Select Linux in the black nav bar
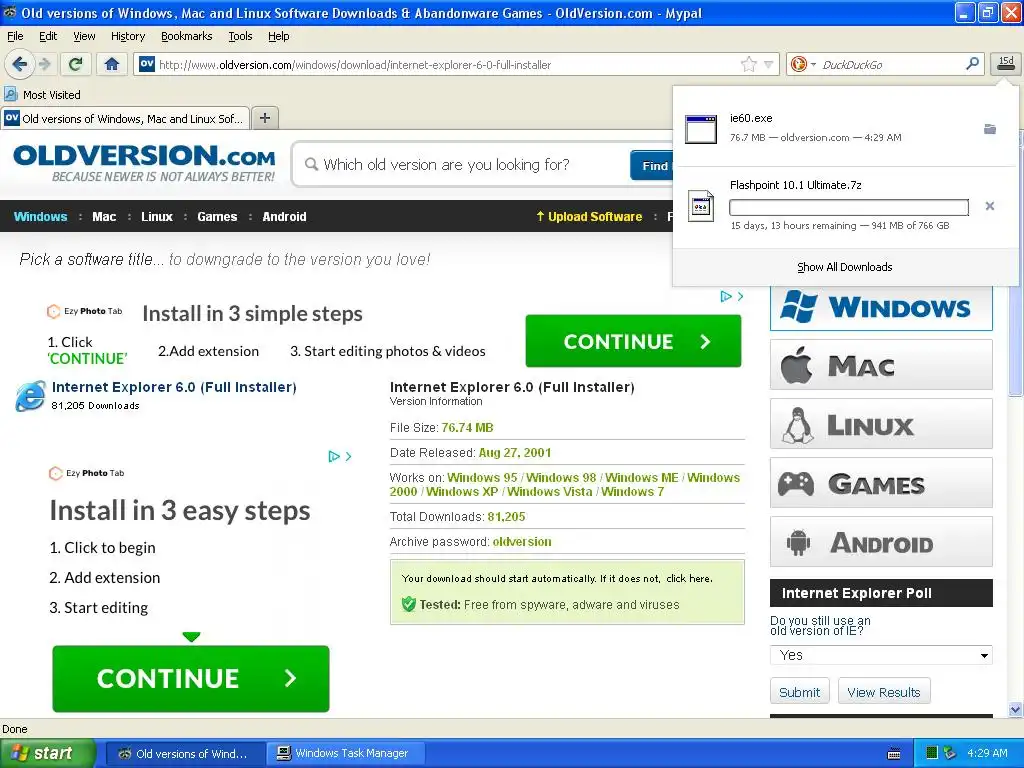Viewport: 1024px width, 768px height. [x=157, y=216]
